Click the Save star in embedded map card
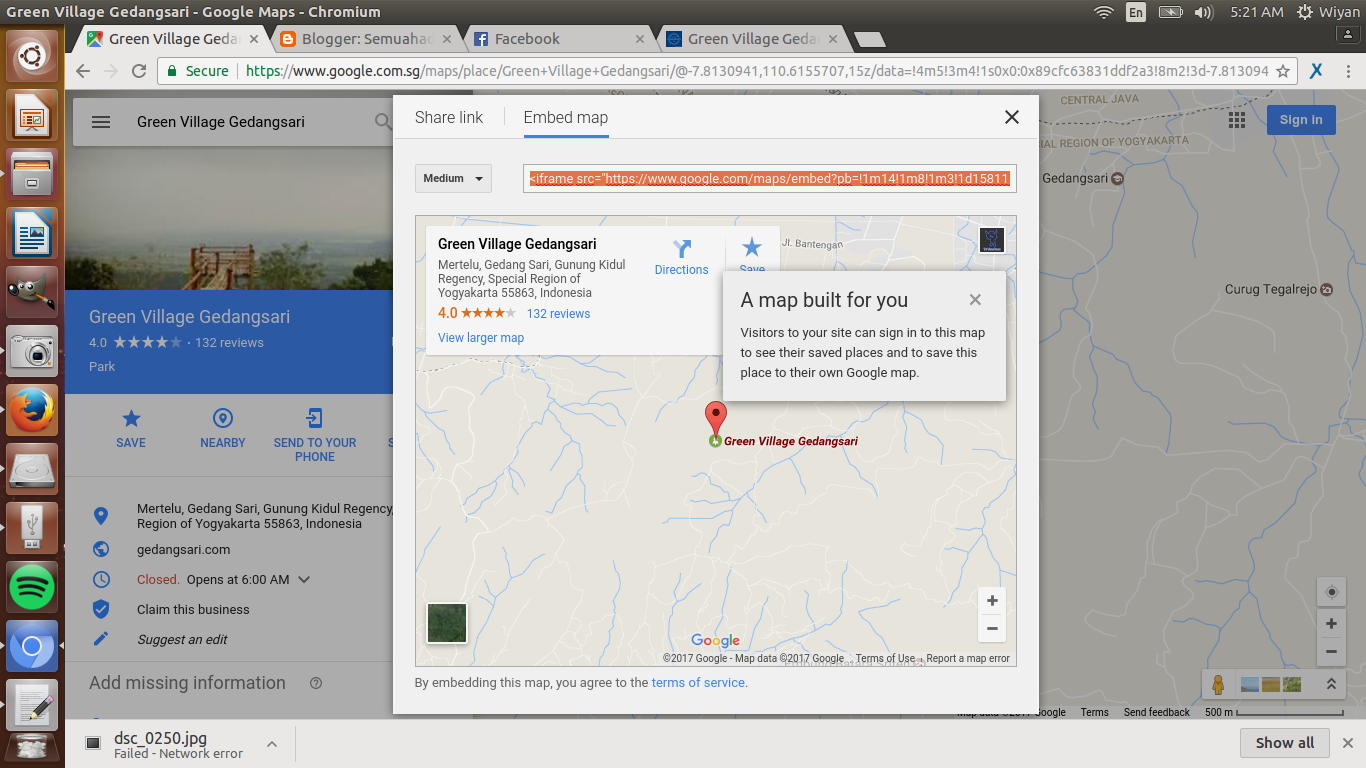The height and width of the screenshot is (768, 1366). [752, 247]
